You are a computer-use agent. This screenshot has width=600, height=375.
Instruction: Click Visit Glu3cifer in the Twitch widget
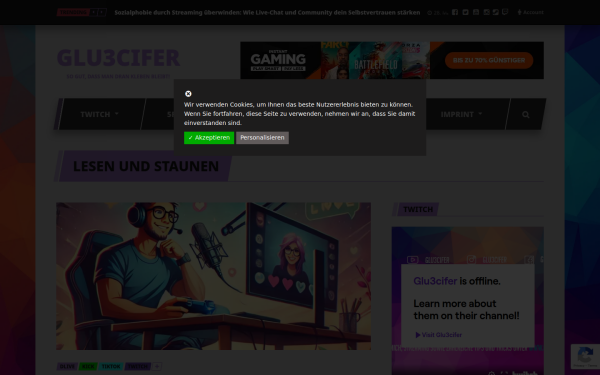(x=439, y=335)
